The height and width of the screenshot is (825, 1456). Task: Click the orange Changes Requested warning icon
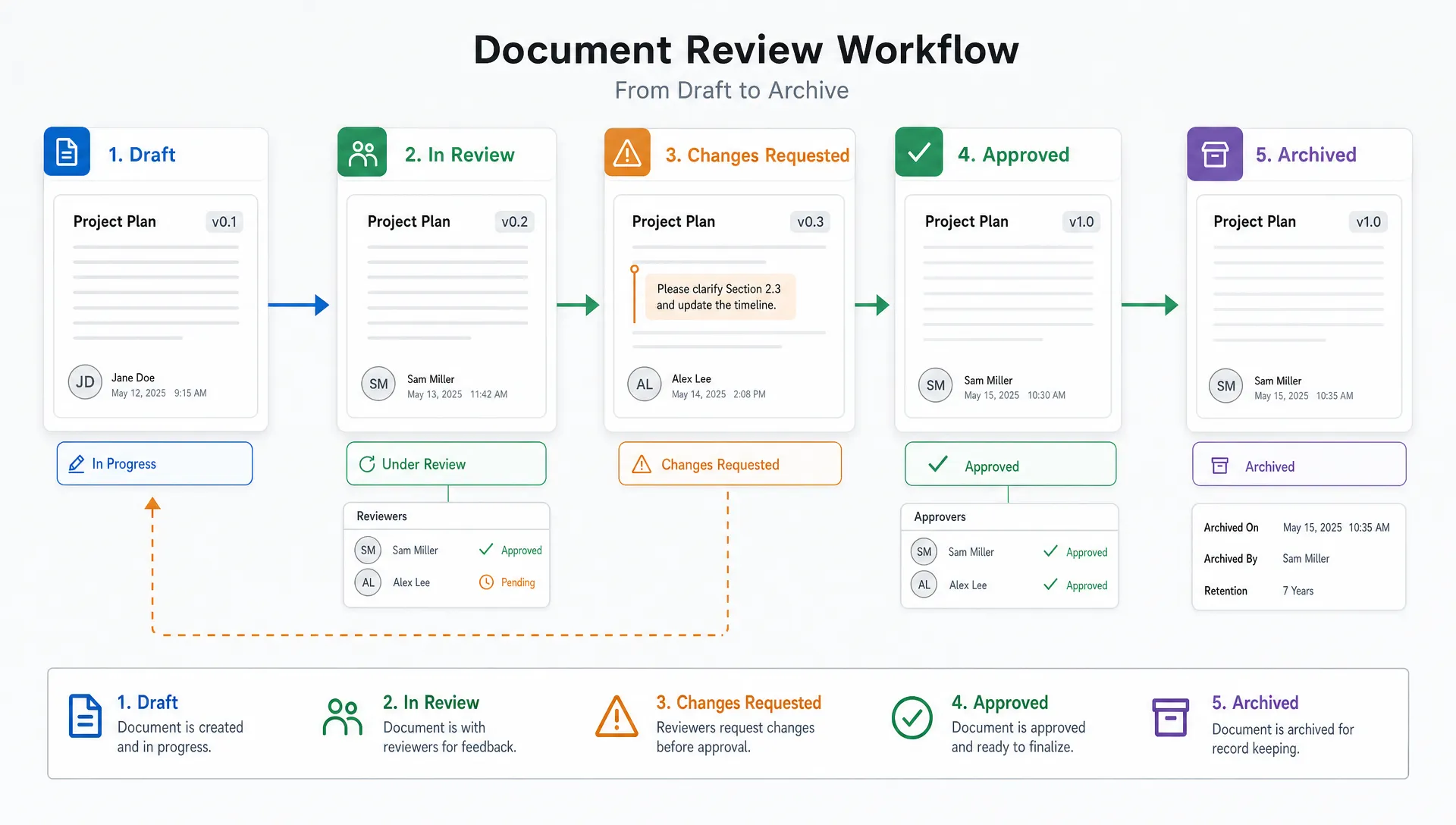(x=627, y=152)
